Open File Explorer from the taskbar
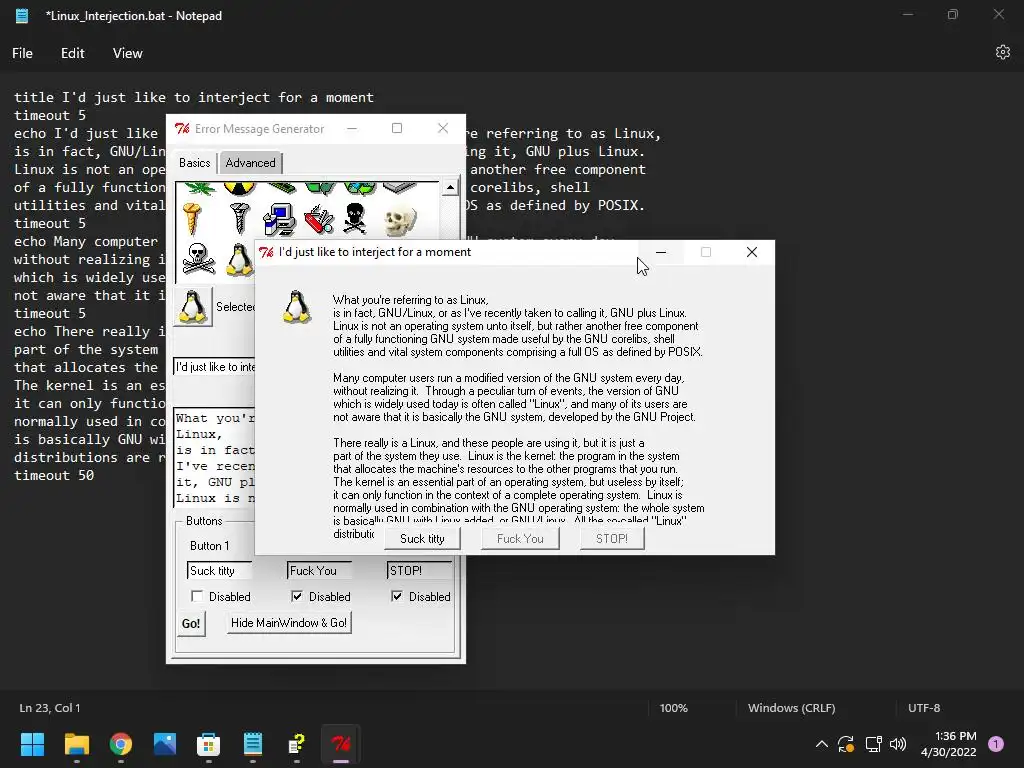 pyautogui.click(x=76, y=744)
